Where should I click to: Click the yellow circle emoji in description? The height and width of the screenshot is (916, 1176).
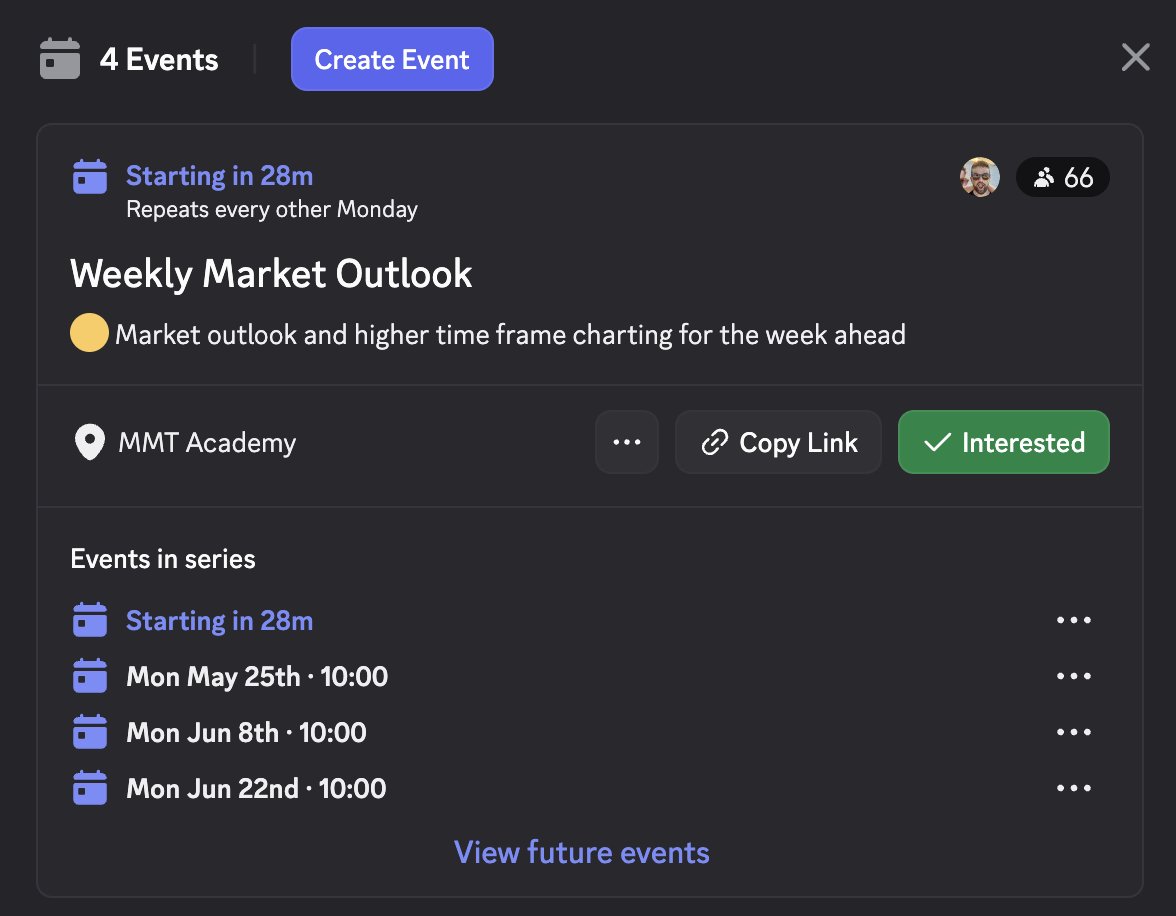(89, 332)
